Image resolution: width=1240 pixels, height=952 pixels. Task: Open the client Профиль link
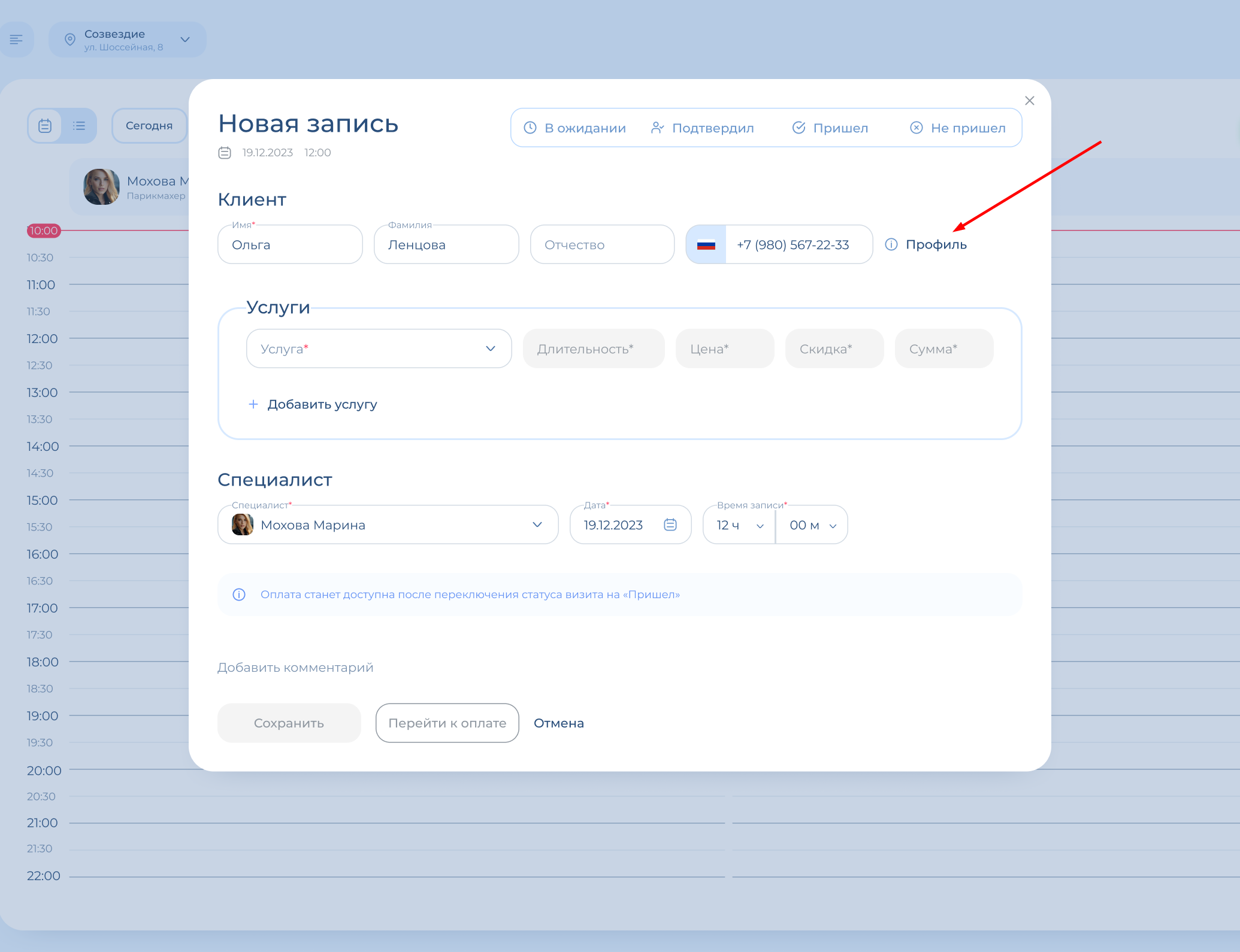point(936,244)
